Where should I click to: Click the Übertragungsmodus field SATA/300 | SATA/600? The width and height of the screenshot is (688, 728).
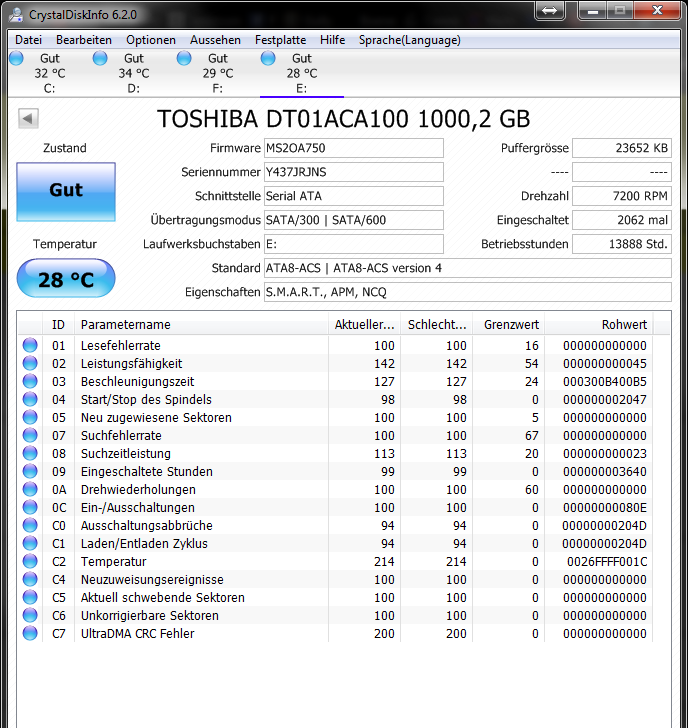point(354,220)
